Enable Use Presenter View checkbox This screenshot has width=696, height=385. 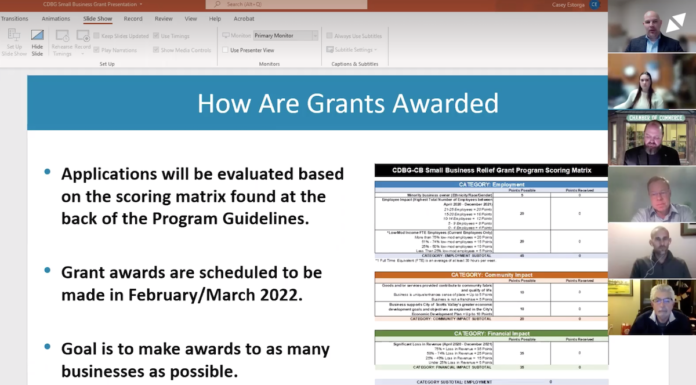(x=225, y=50)
